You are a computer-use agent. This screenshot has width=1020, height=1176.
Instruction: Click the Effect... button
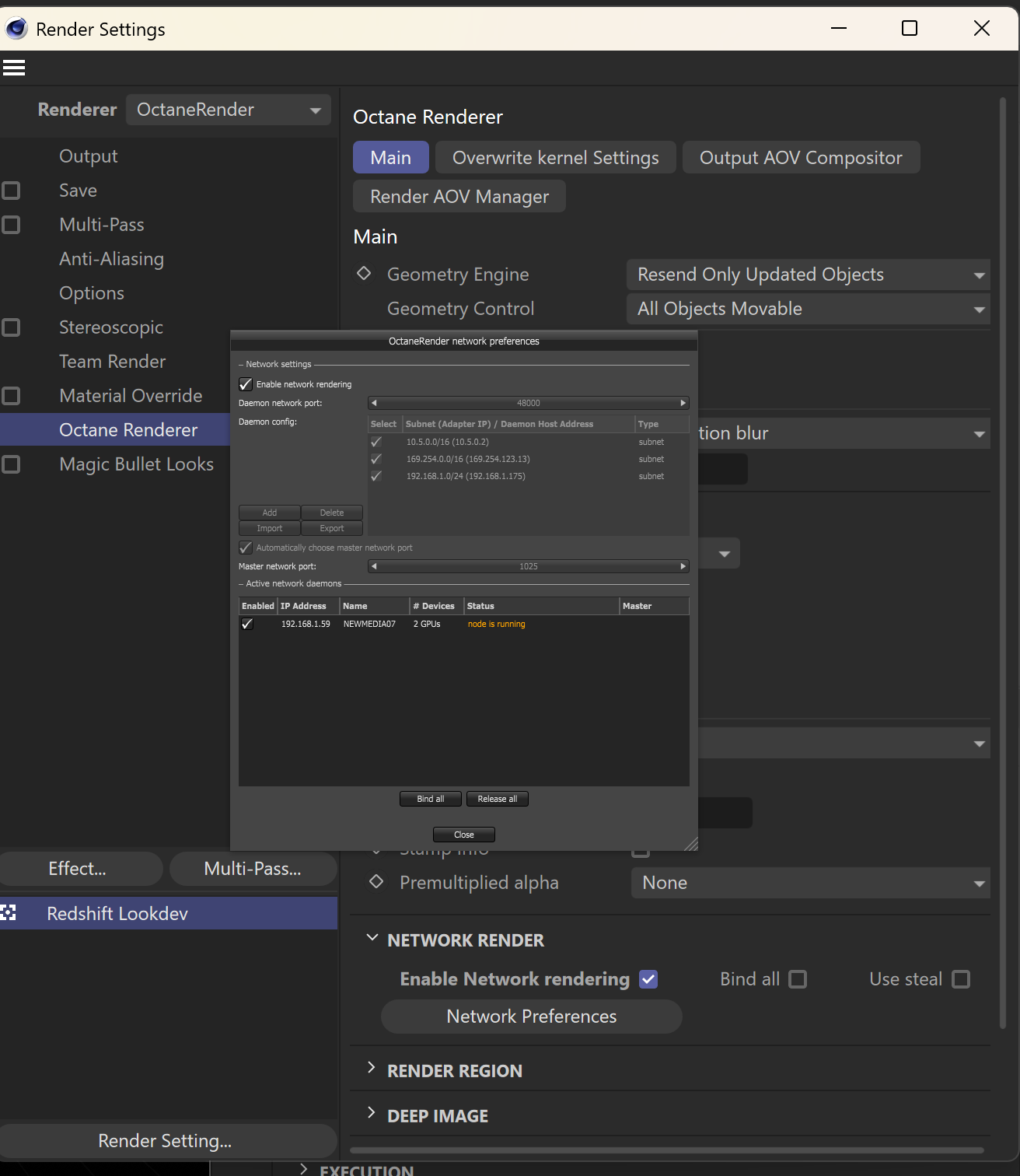pos(81,869)
